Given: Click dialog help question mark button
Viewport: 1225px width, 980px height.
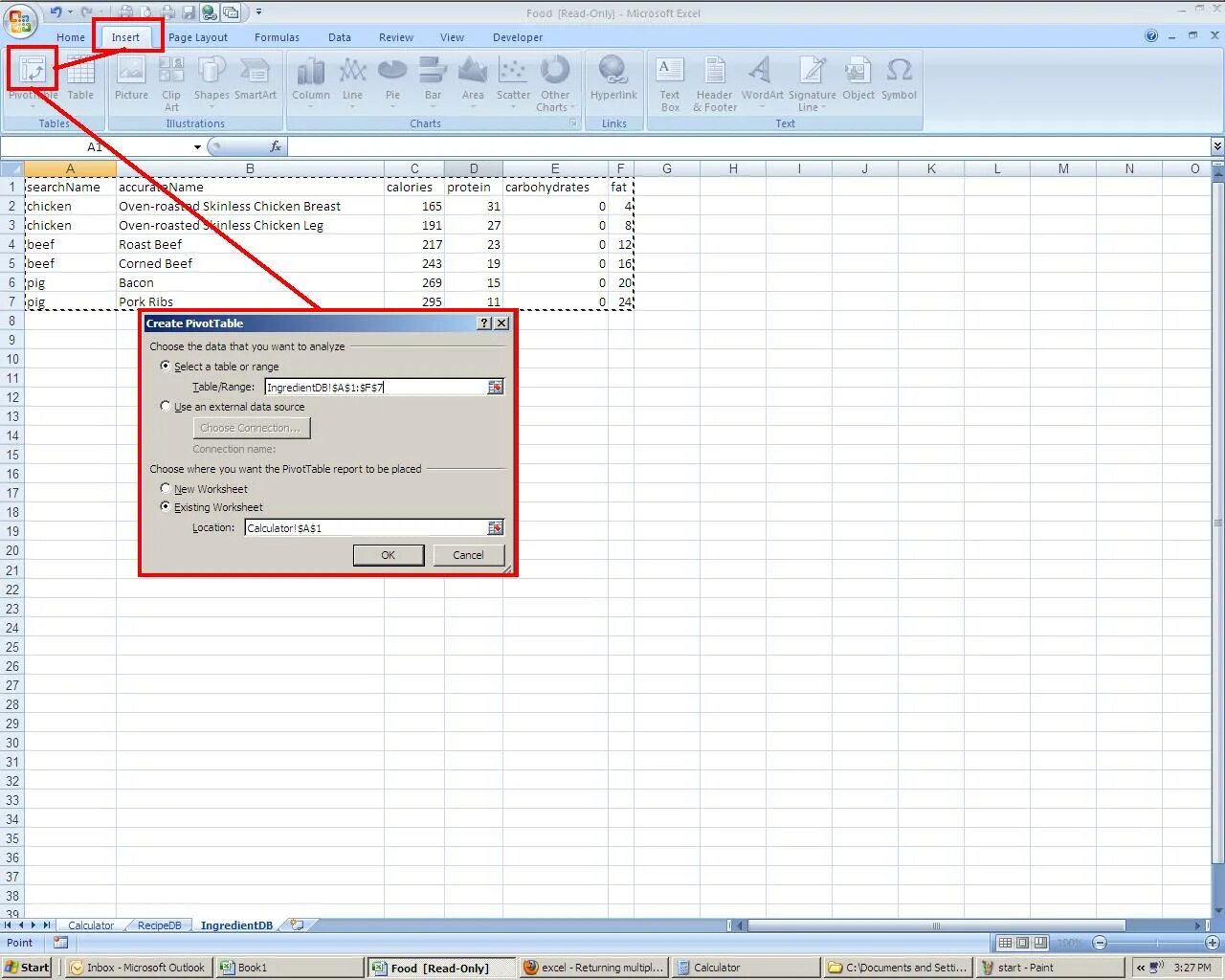Looking at the screenshot, I should (484, 323).
